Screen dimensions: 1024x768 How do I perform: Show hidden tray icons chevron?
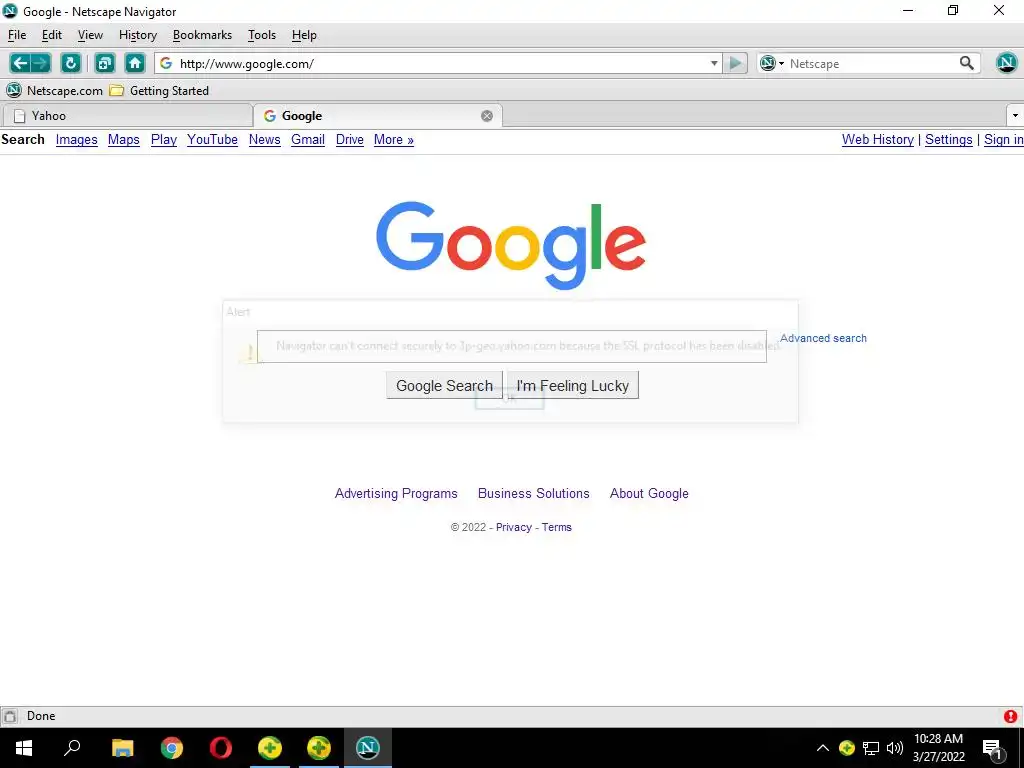click(x=823, y=748)
